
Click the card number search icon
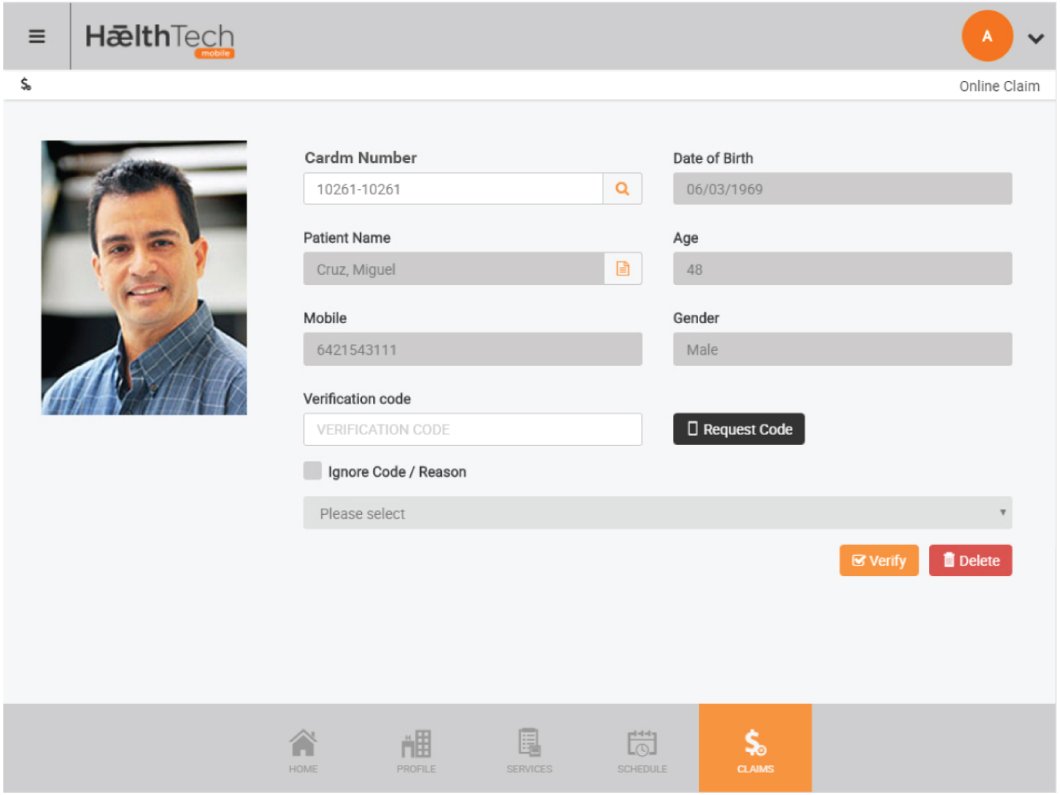(622, 189)
